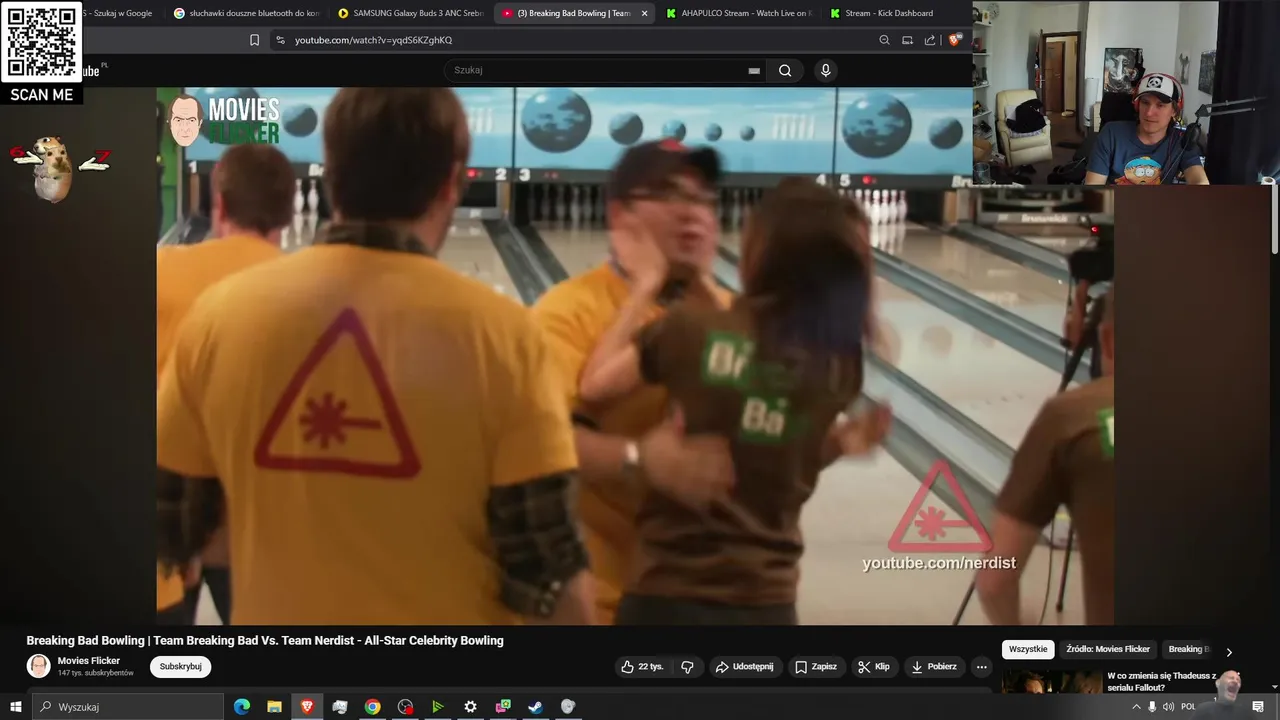
Task: Switch to 'słuchawki douszne bluetooth' Google tab
Action: point(245,13)
